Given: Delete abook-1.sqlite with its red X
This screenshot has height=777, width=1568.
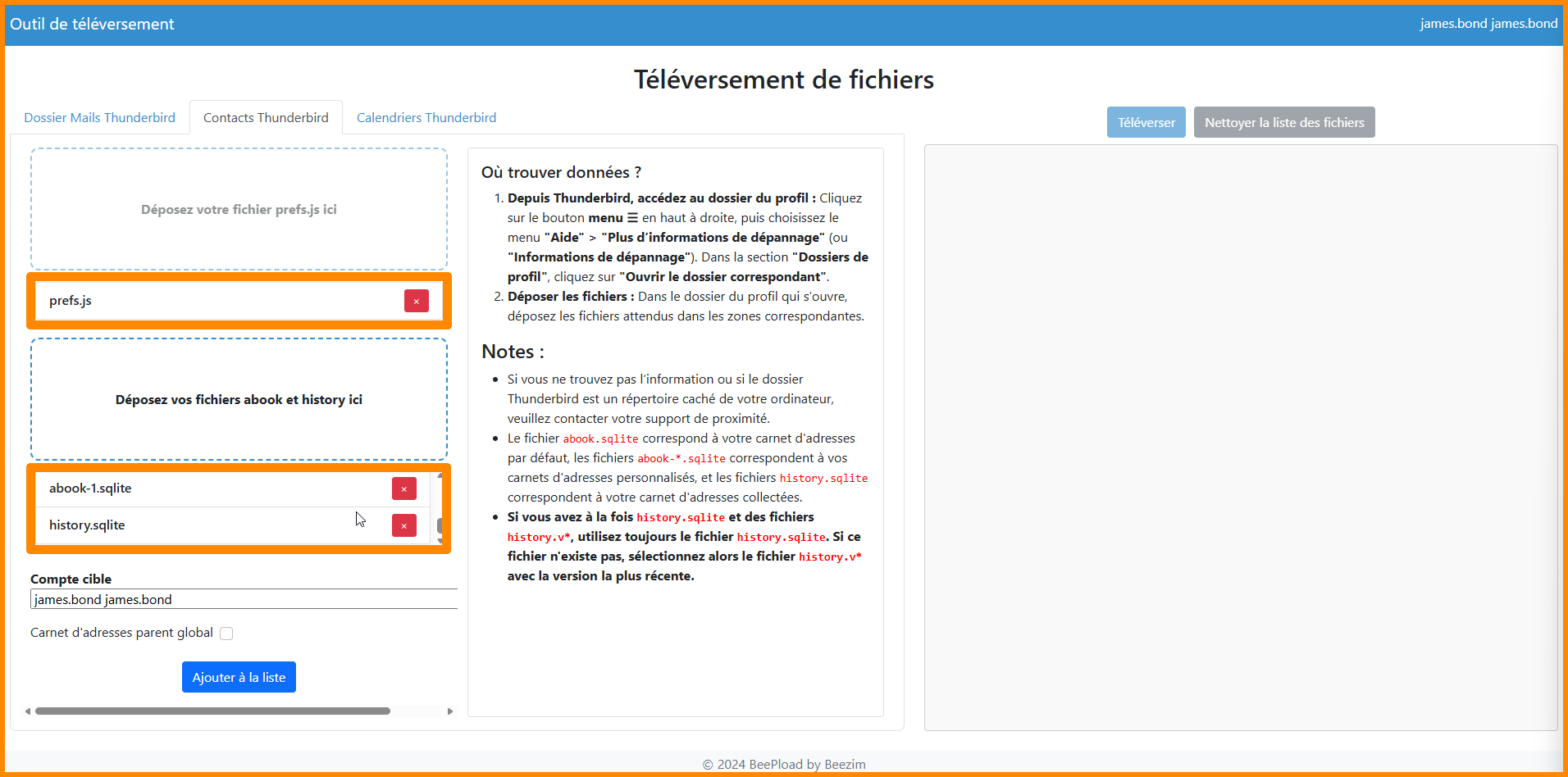Looking at the screenshot, I should tap(403, 488).
